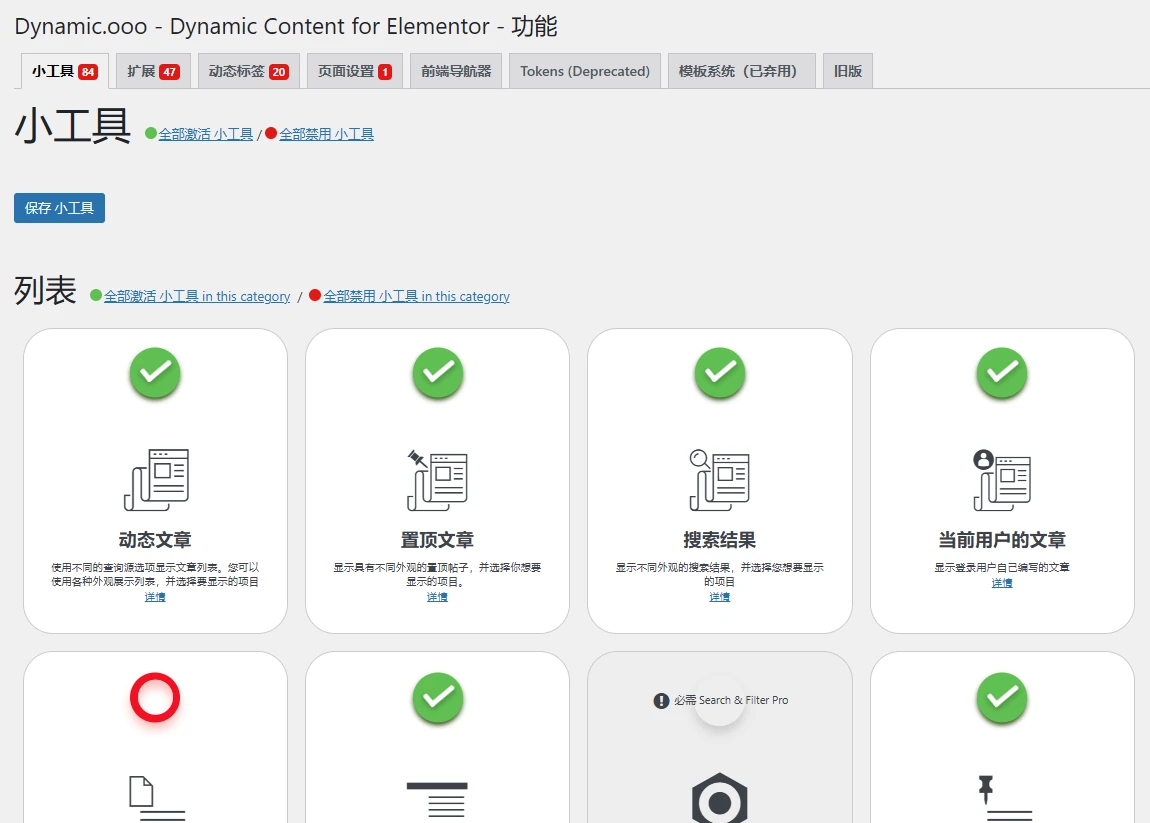Open the 动态标签 tab
The width and height of the screenshot is (1150, 823).
point(248,71)
